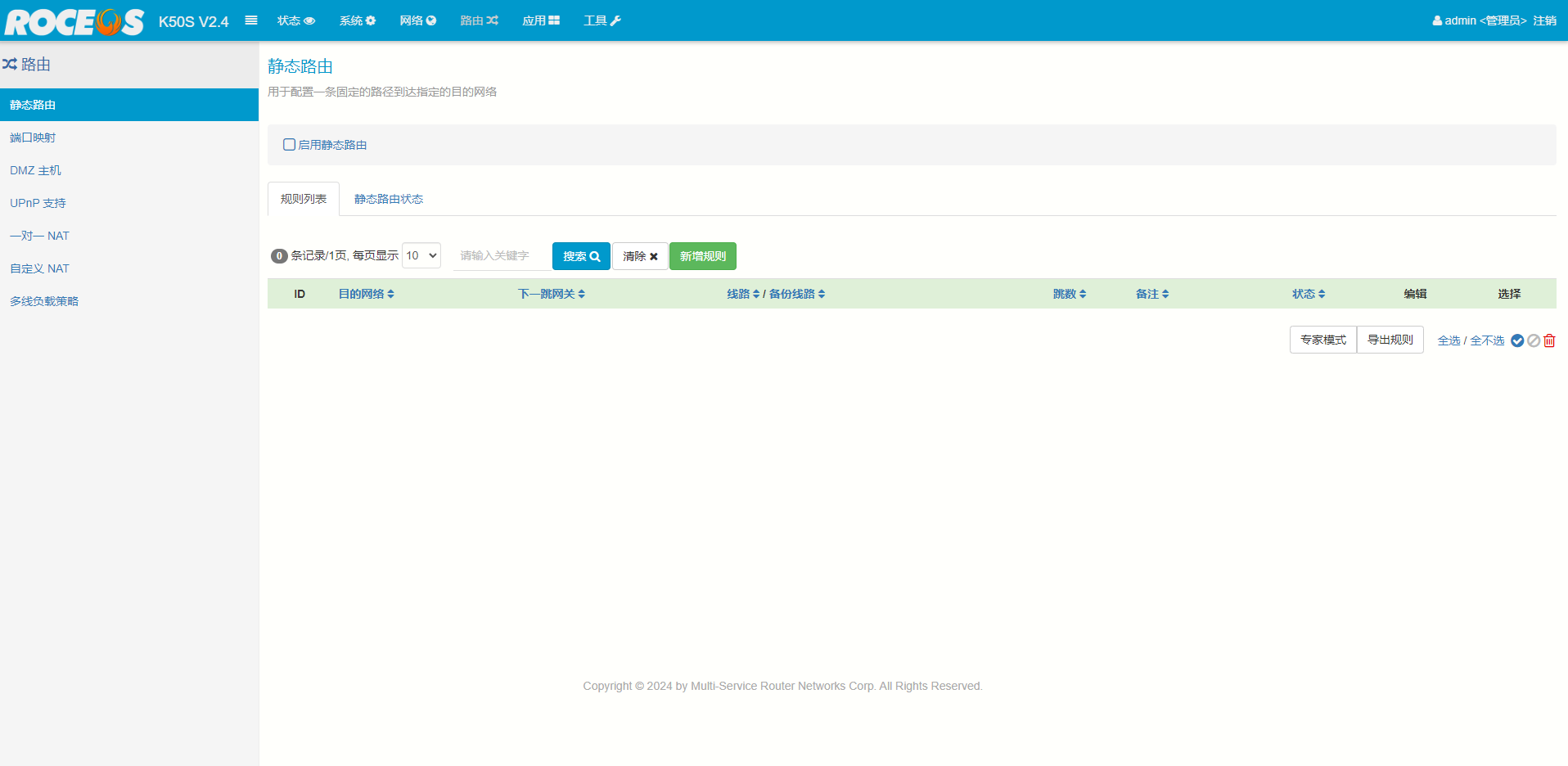Click the blue enable-selected checkmark icon
The height and width of the screenshot is (766, 1568).
(1517, 340)
